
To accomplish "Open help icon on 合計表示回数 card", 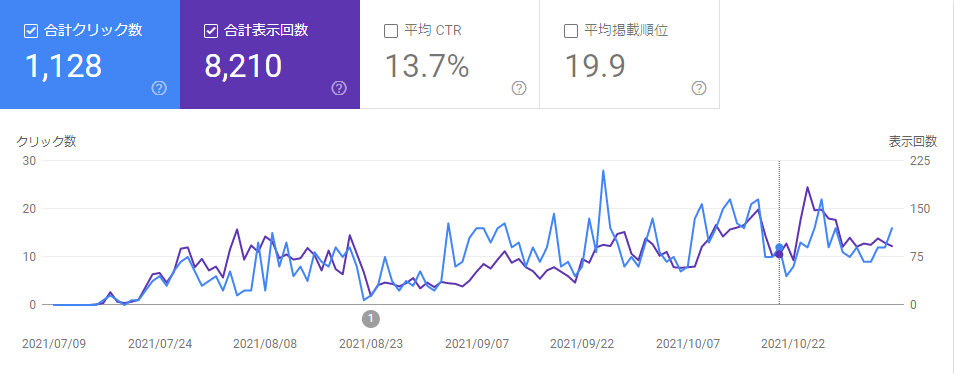I will click(x=339, y=89).
